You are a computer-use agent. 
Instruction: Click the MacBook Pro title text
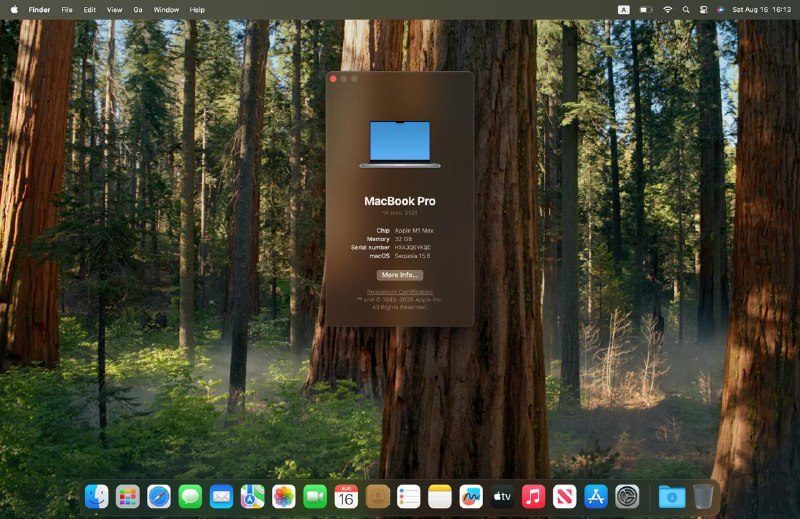399,201
